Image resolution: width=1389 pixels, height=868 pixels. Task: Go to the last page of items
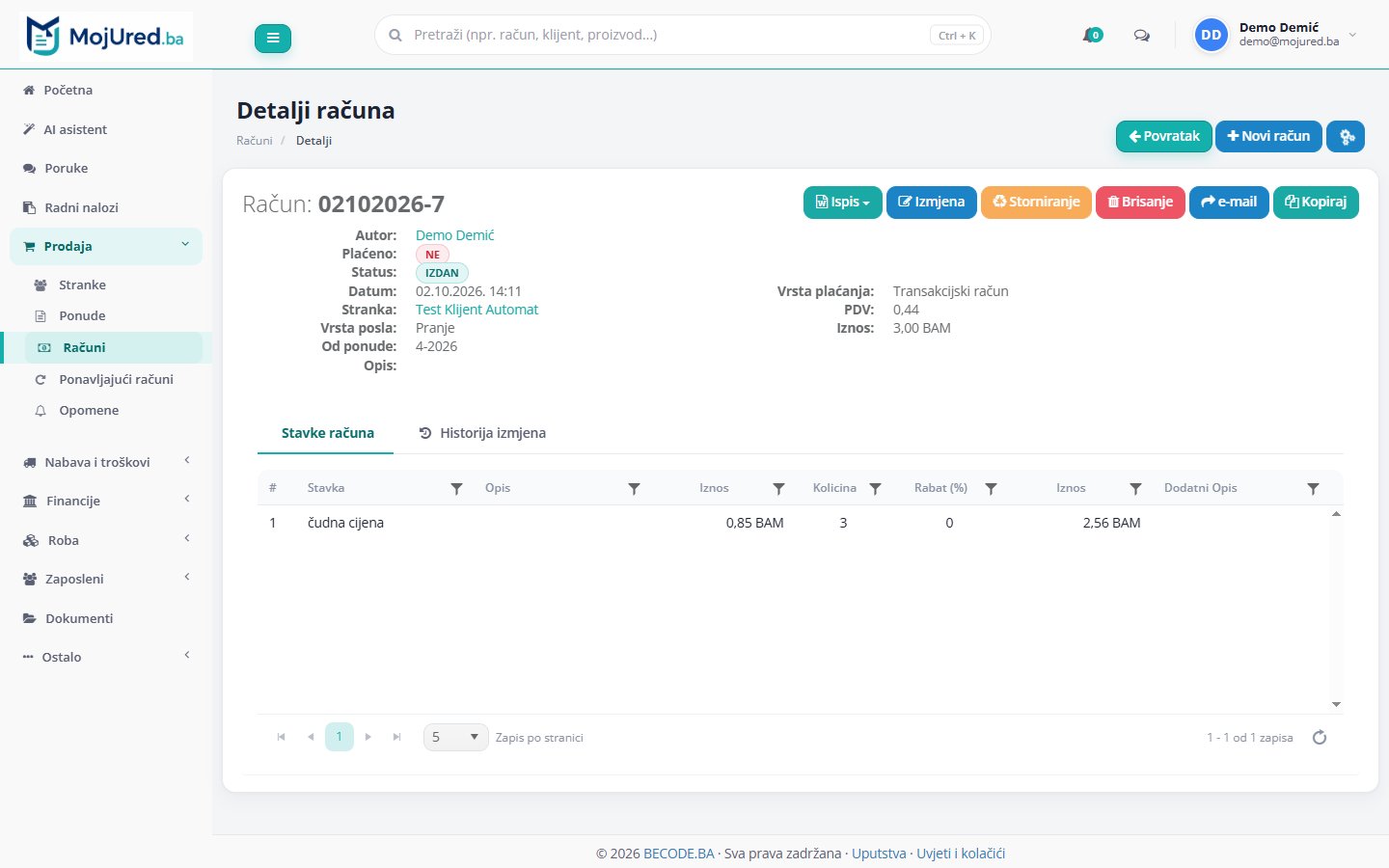(397, 737)
